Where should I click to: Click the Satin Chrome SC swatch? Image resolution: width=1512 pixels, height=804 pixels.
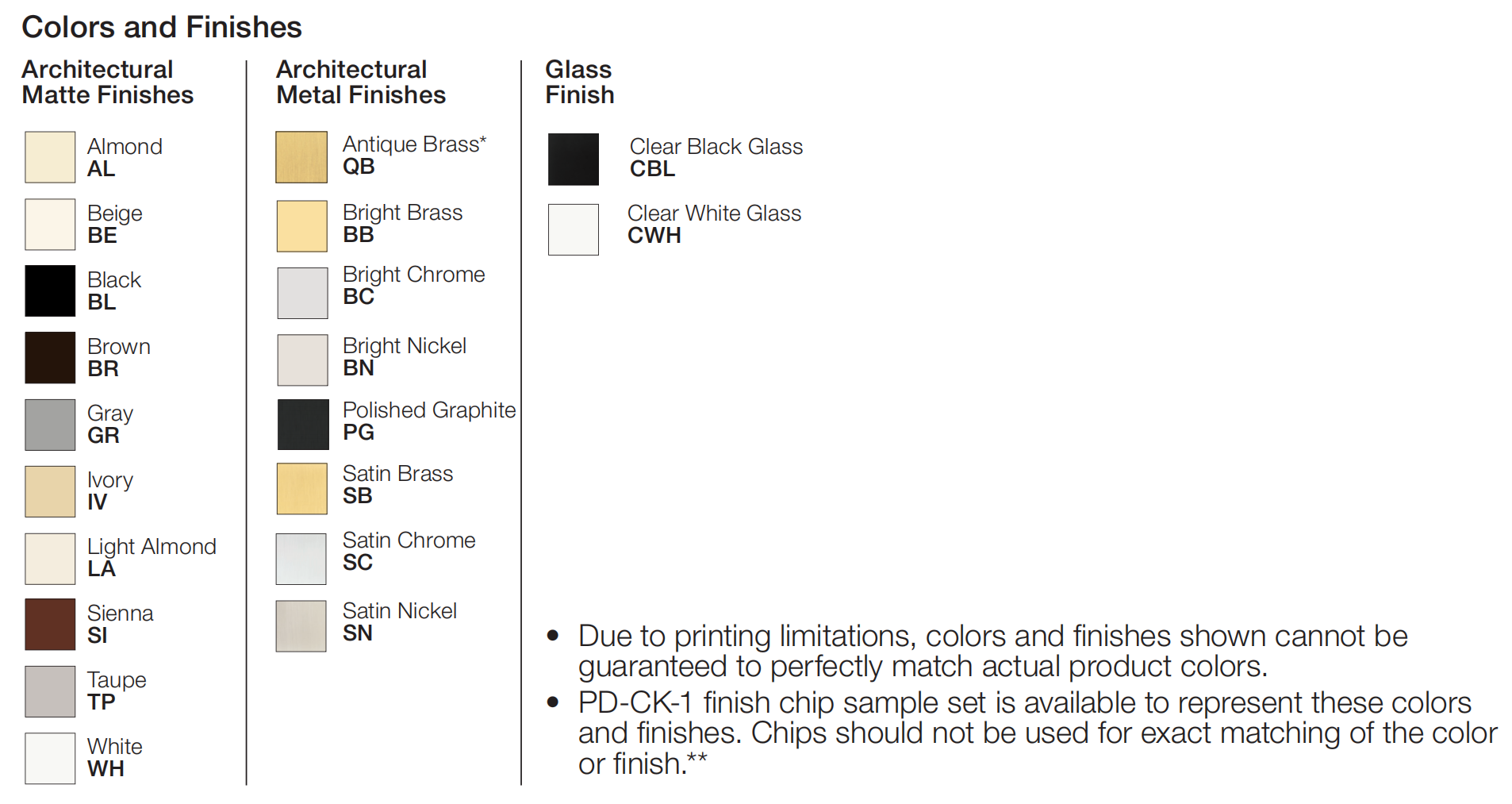[301, 559]
